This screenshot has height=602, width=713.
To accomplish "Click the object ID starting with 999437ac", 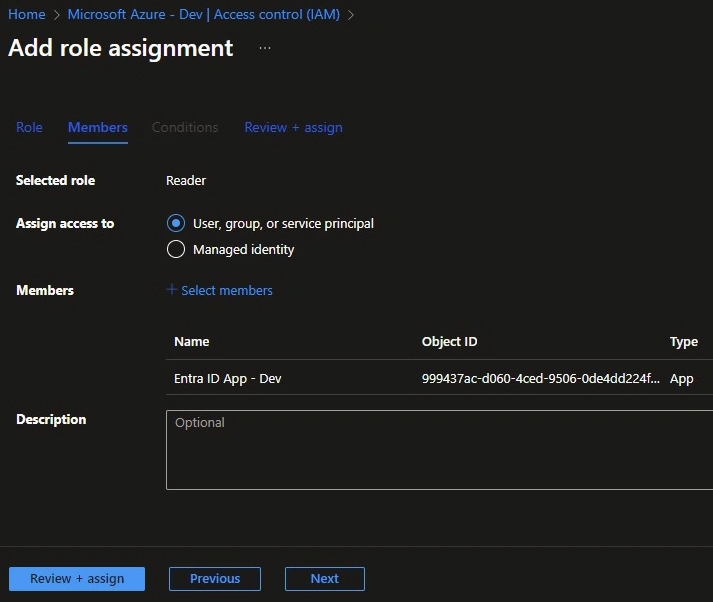I will tap(541, 378).
